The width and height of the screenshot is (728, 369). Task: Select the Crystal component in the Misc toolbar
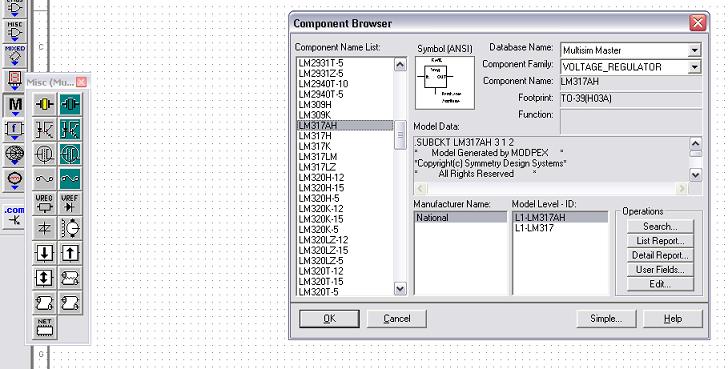tap(45, 104)
